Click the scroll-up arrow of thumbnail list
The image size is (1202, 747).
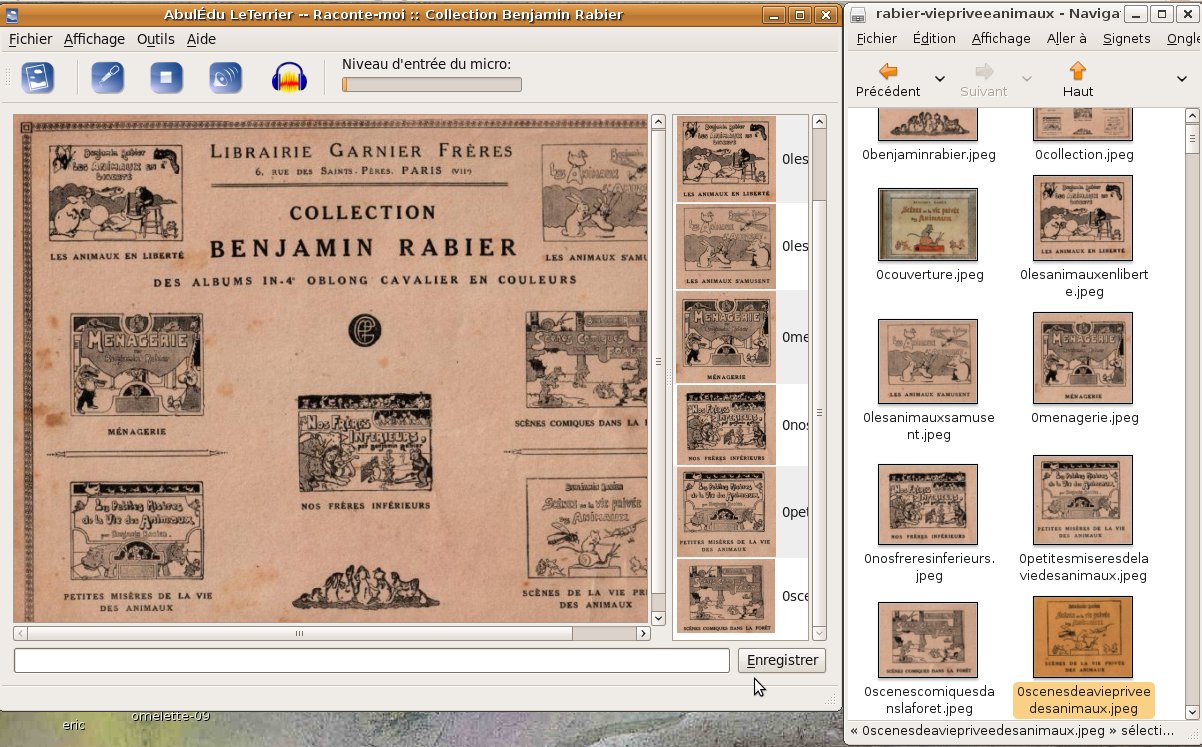click(x=819, y=121)
